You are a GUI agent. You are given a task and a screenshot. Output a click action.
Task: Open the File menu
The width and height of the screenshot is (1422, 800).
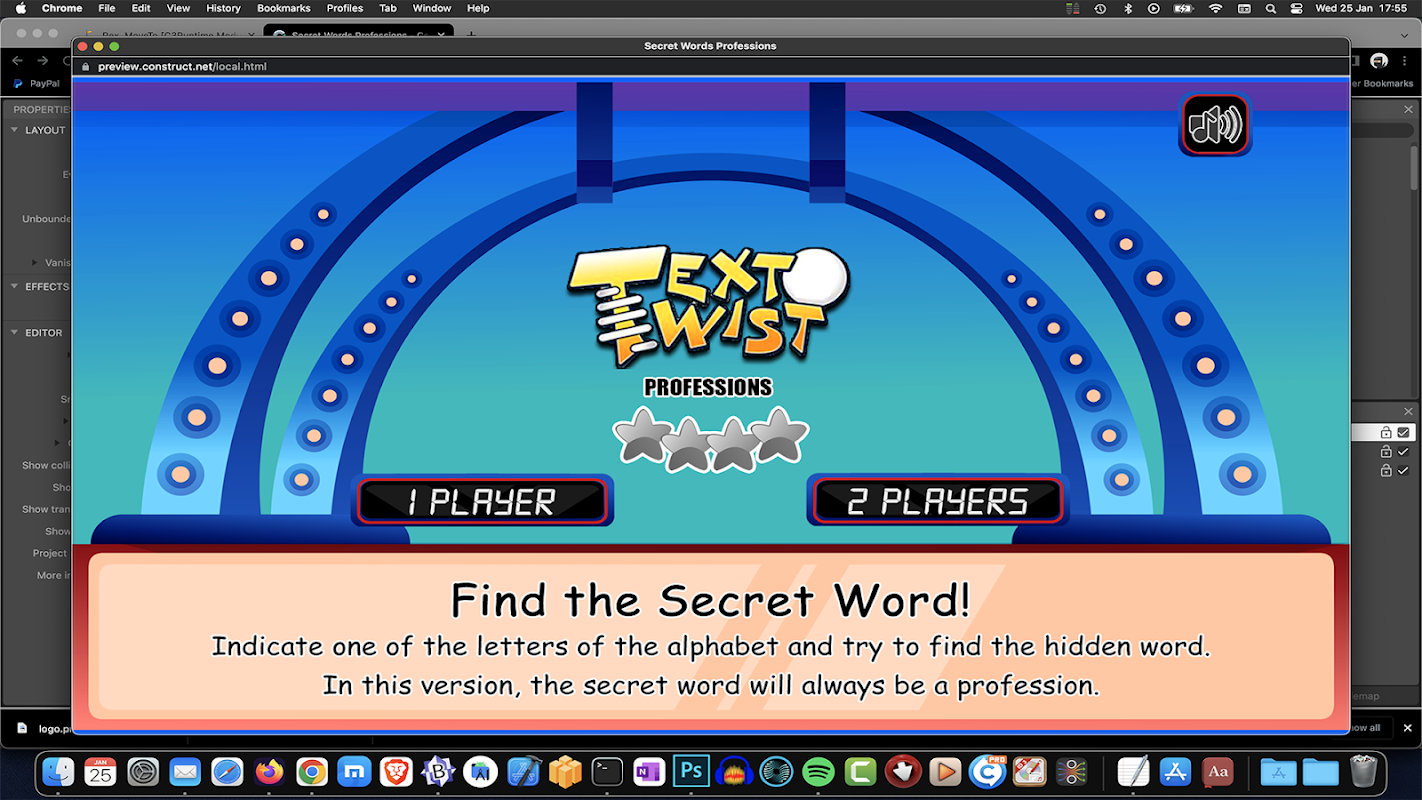click(106, 8)
